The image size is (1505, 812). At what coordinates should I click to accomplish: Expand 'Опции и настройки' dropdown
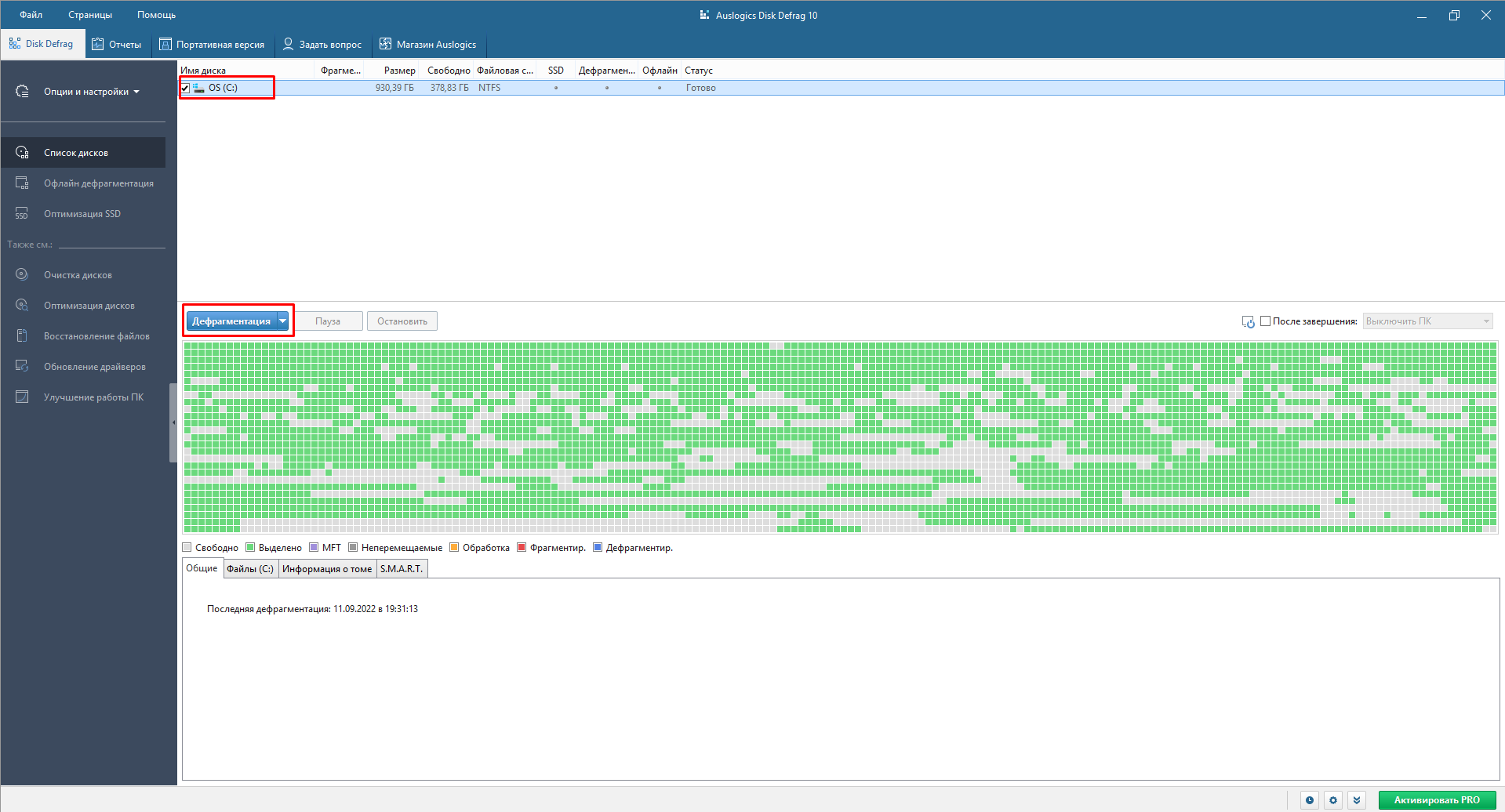91,92
